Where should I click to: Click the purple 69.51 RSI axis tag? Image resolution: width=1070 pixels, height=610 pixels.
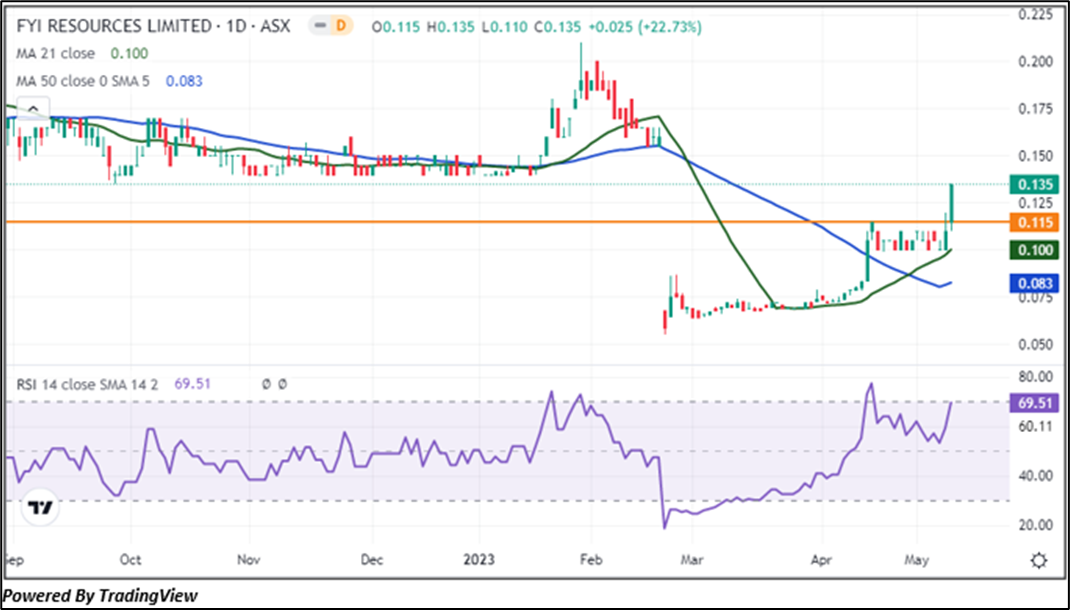(1034, 403)
